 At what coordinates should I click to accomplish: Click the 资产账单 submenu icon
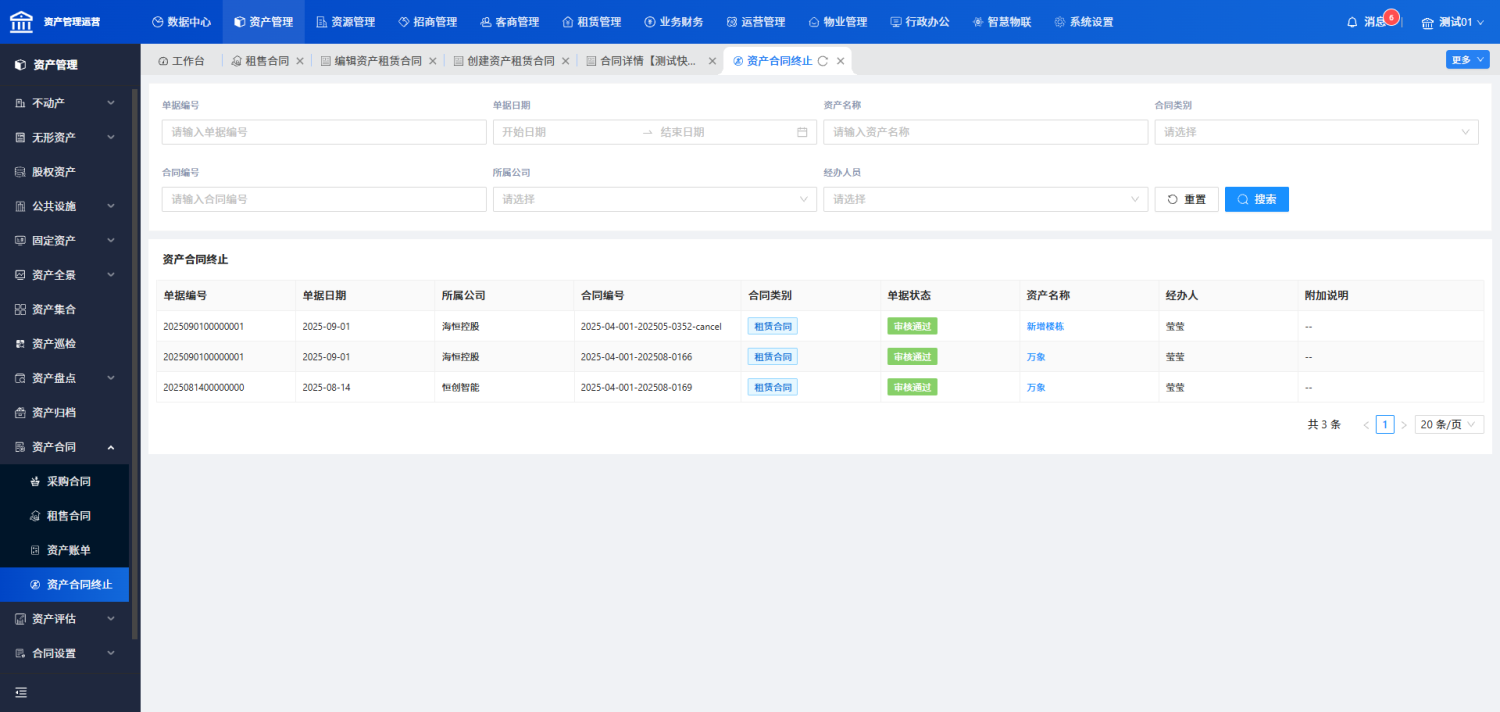pyautogui.click(x=36, y=550)
